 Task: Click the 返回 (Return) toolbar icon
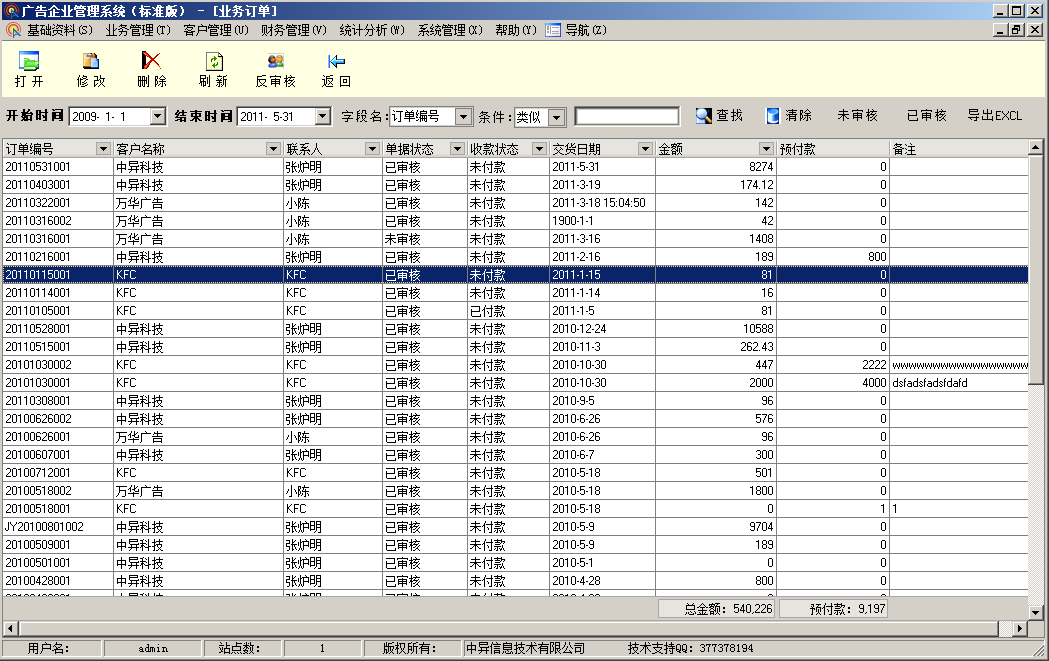tap(335, 68)
